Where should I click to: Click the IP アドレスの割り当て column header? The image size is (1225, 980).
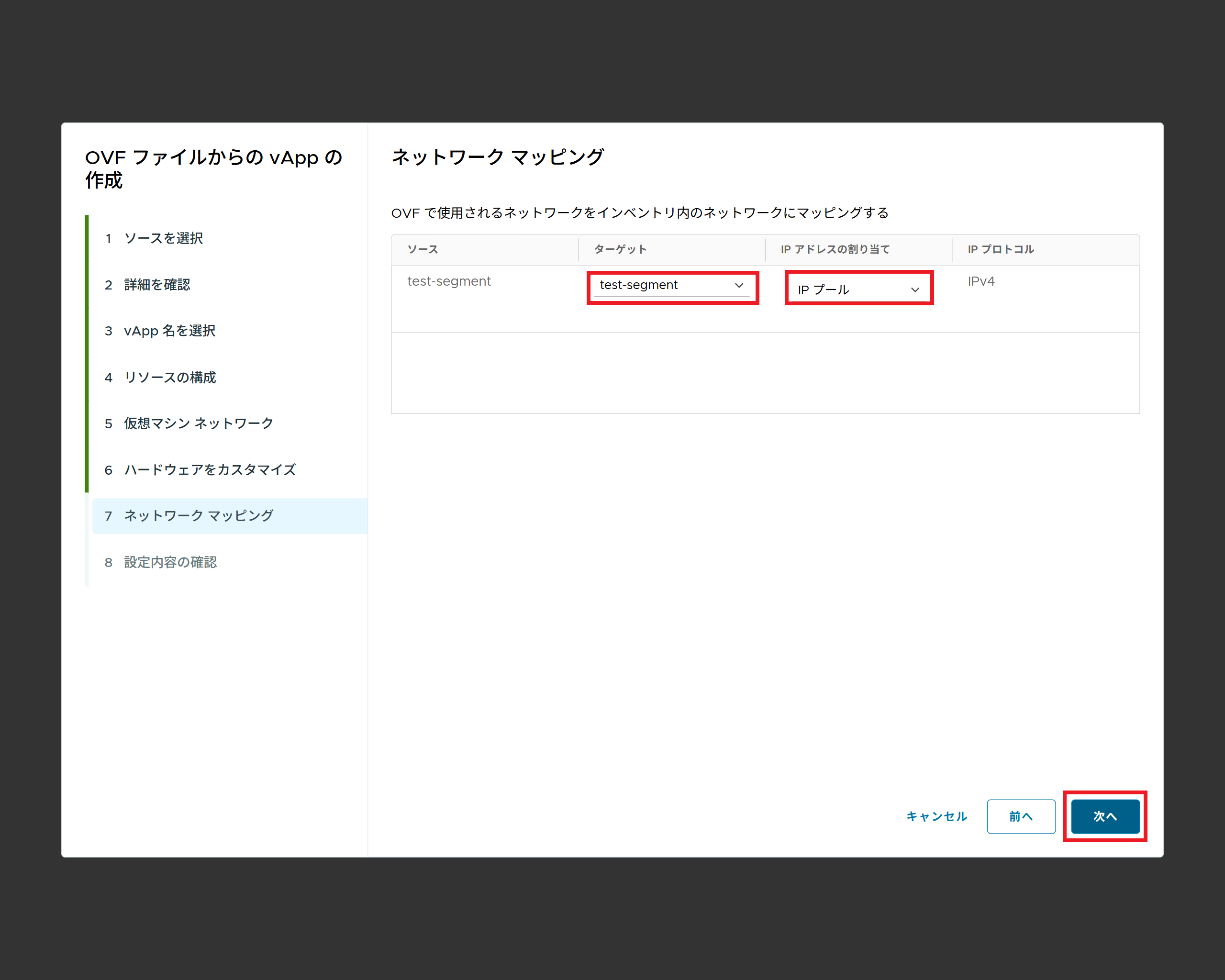pos(835,249)
